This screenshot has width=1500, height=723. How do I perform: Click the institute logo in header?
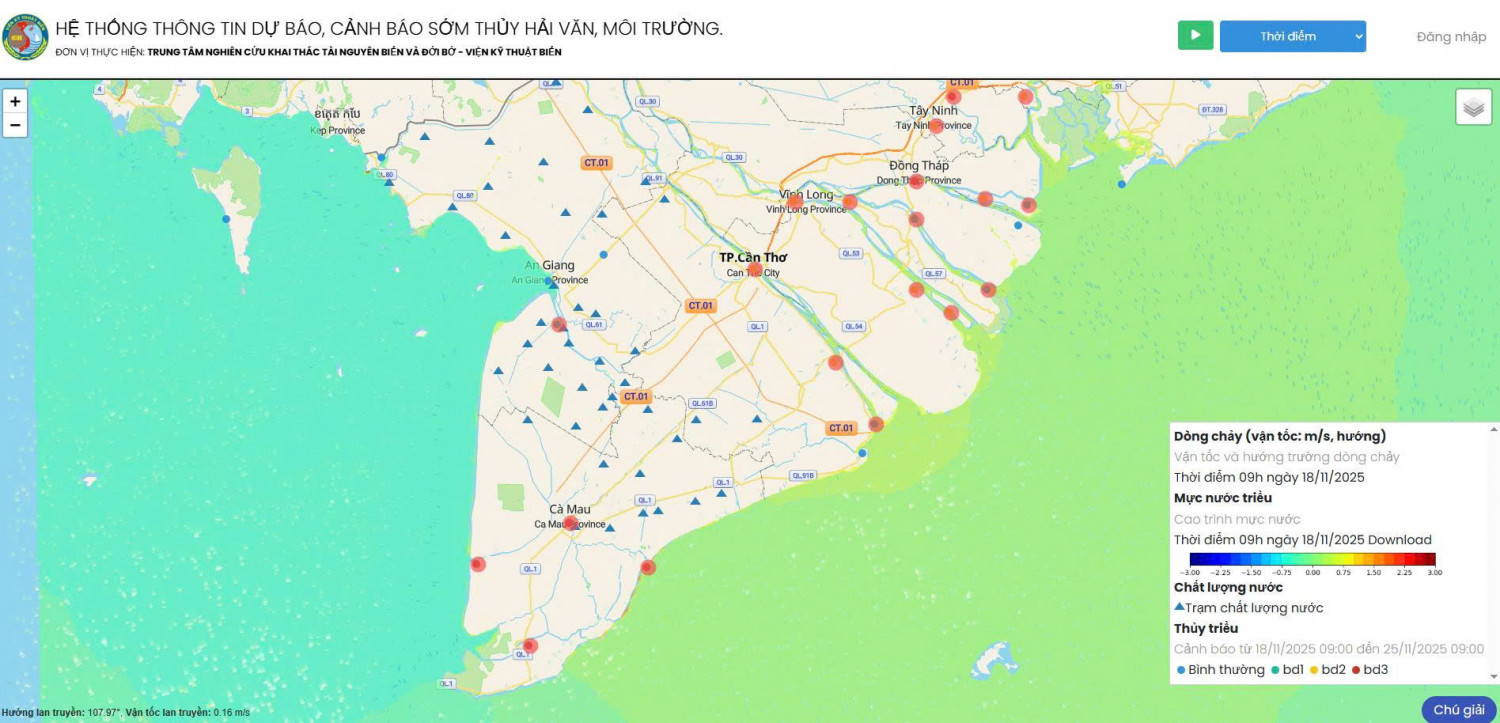click(x=25, y=37)
